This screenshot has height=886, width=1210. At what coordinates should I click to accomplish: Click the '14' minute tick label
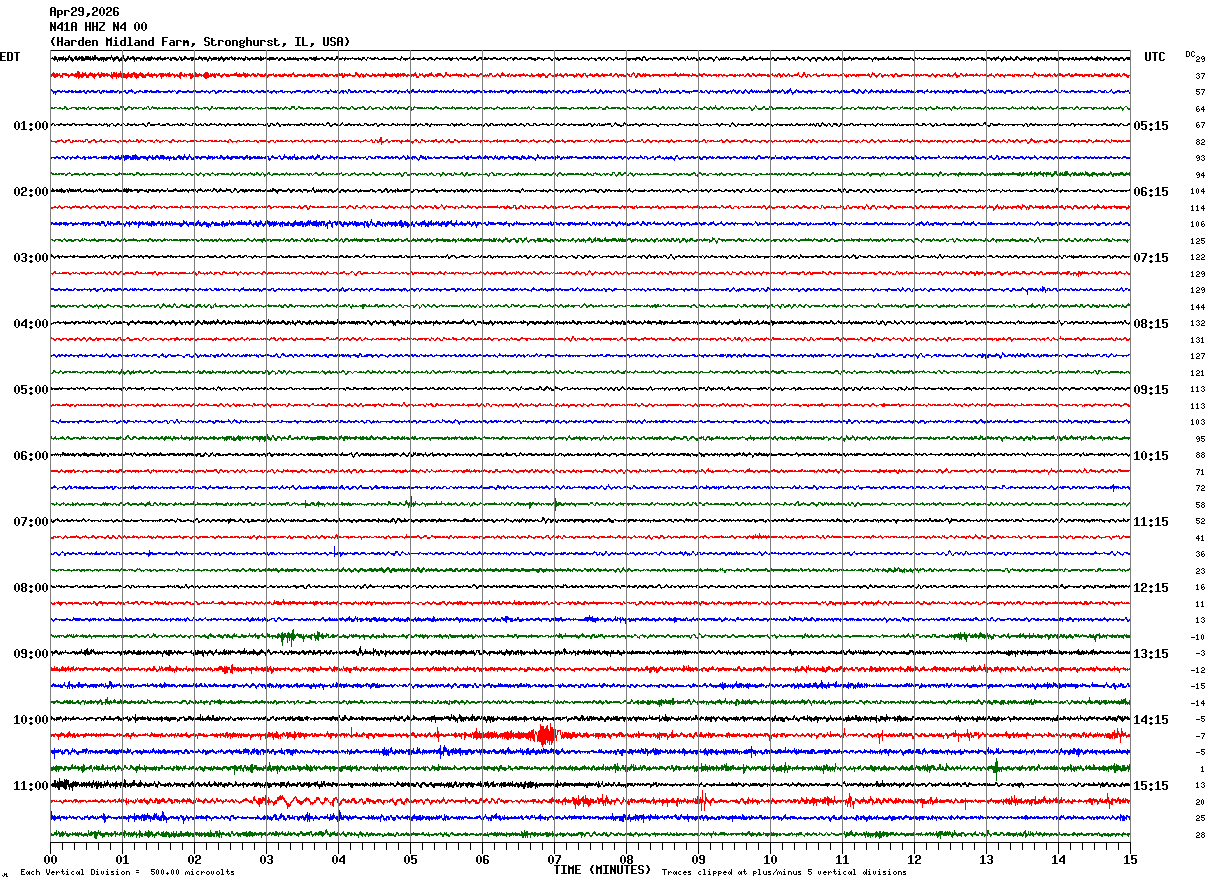point(1058,859)
